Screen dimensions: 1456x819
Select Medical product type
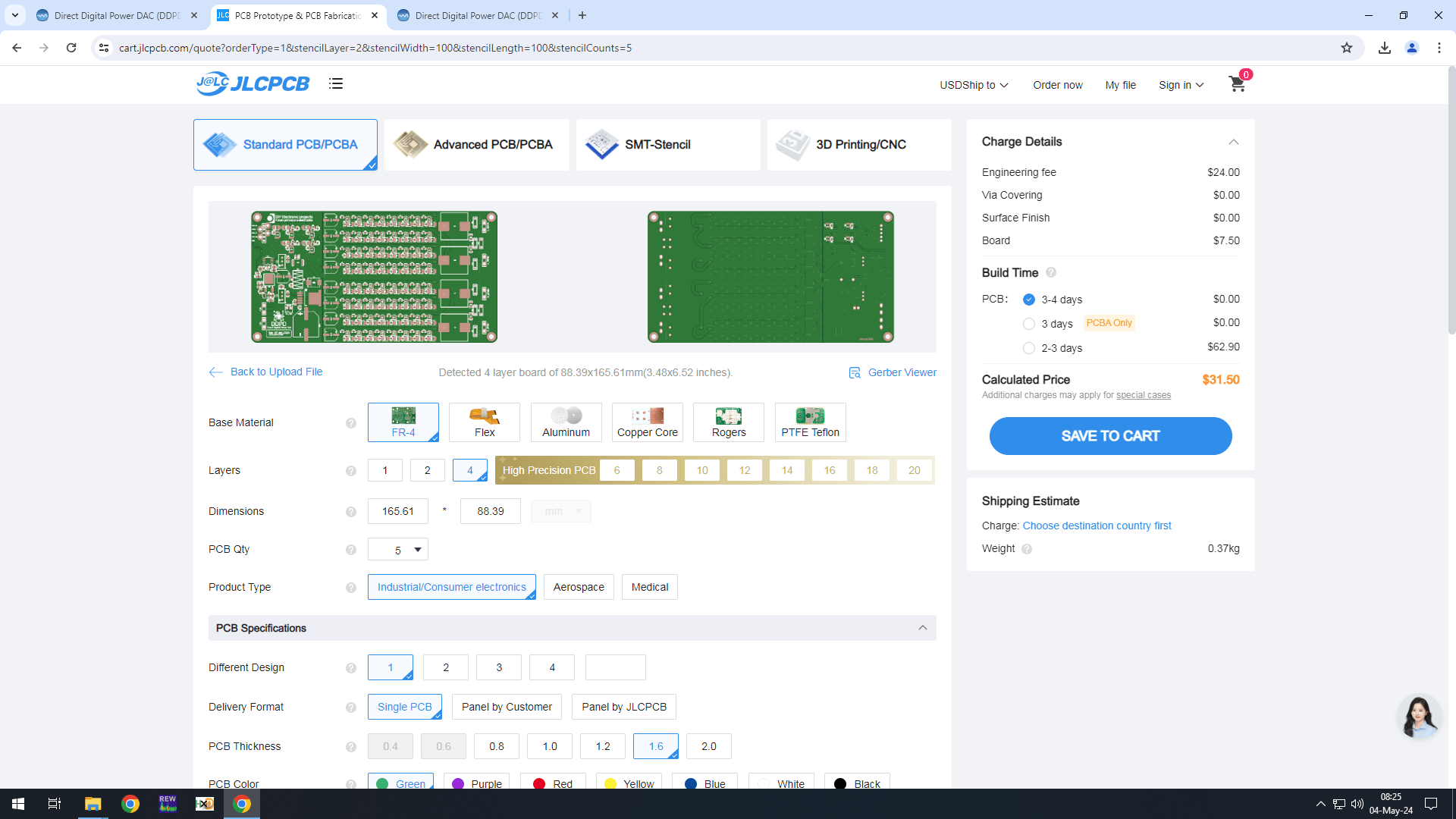coord(650,587)
